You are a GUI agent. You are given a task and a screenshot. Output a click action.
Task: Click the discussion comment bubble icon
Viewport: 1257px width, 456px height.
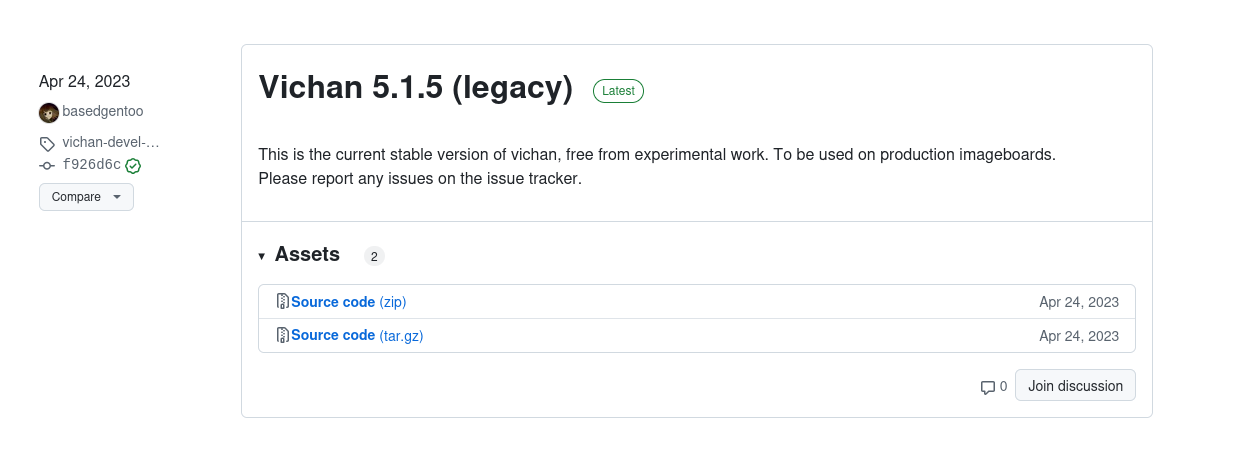pos(987,387)
